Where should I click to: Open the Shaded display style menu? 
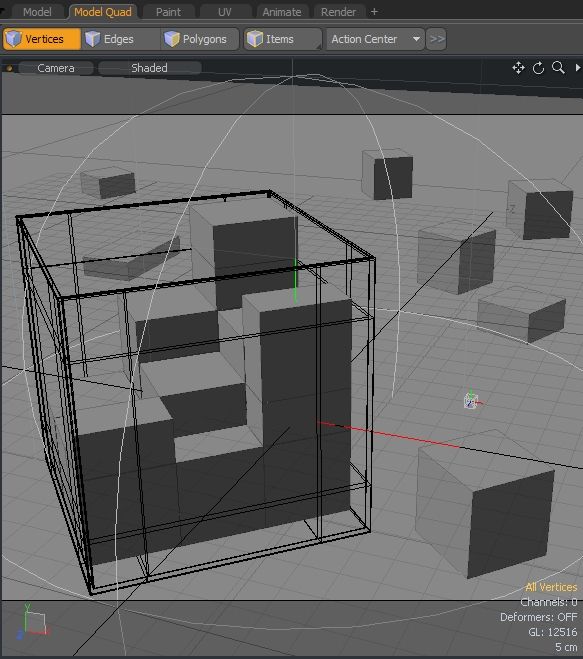tap(150, 68)
